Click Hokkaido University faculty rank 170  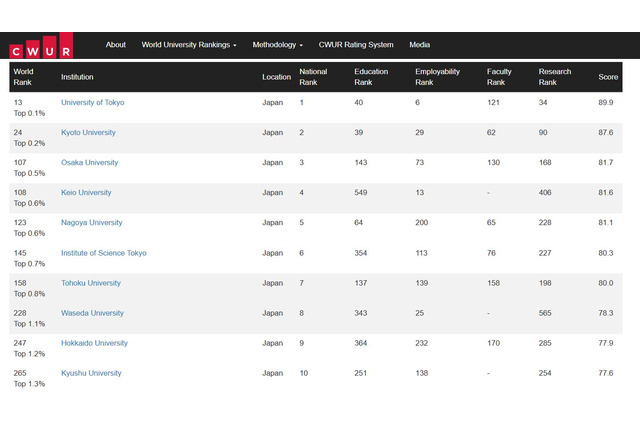[493, 343]
